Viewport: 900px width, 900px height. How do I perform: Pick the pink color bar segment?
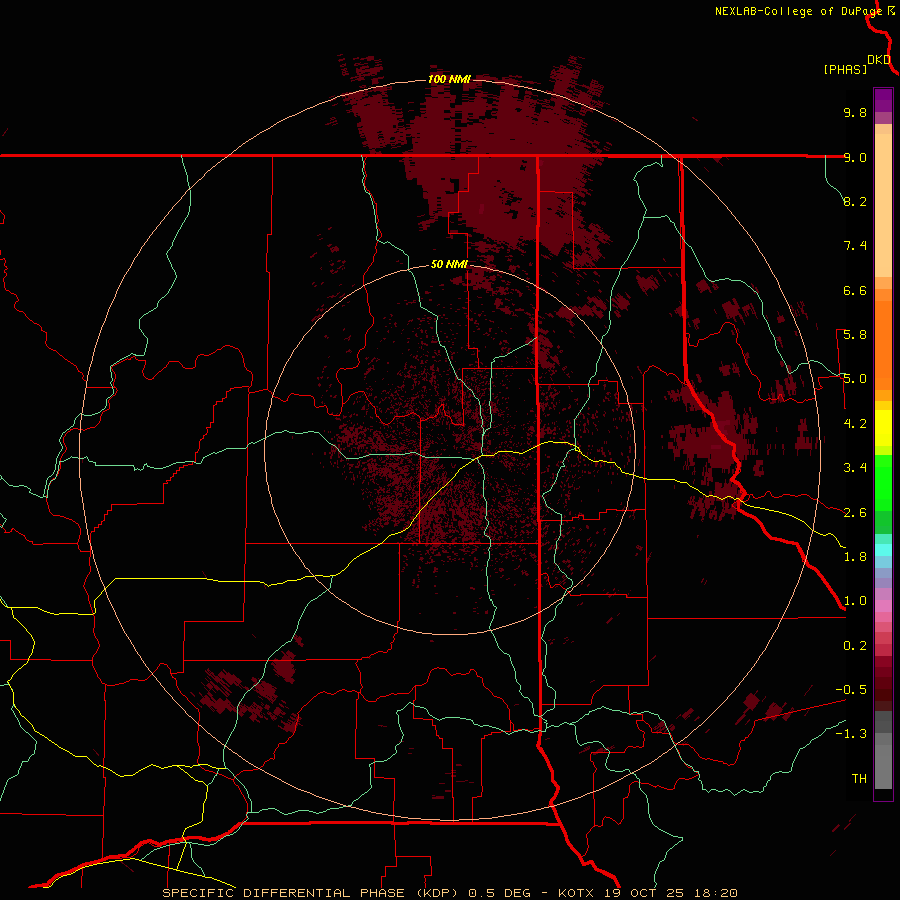click(883, 606)
